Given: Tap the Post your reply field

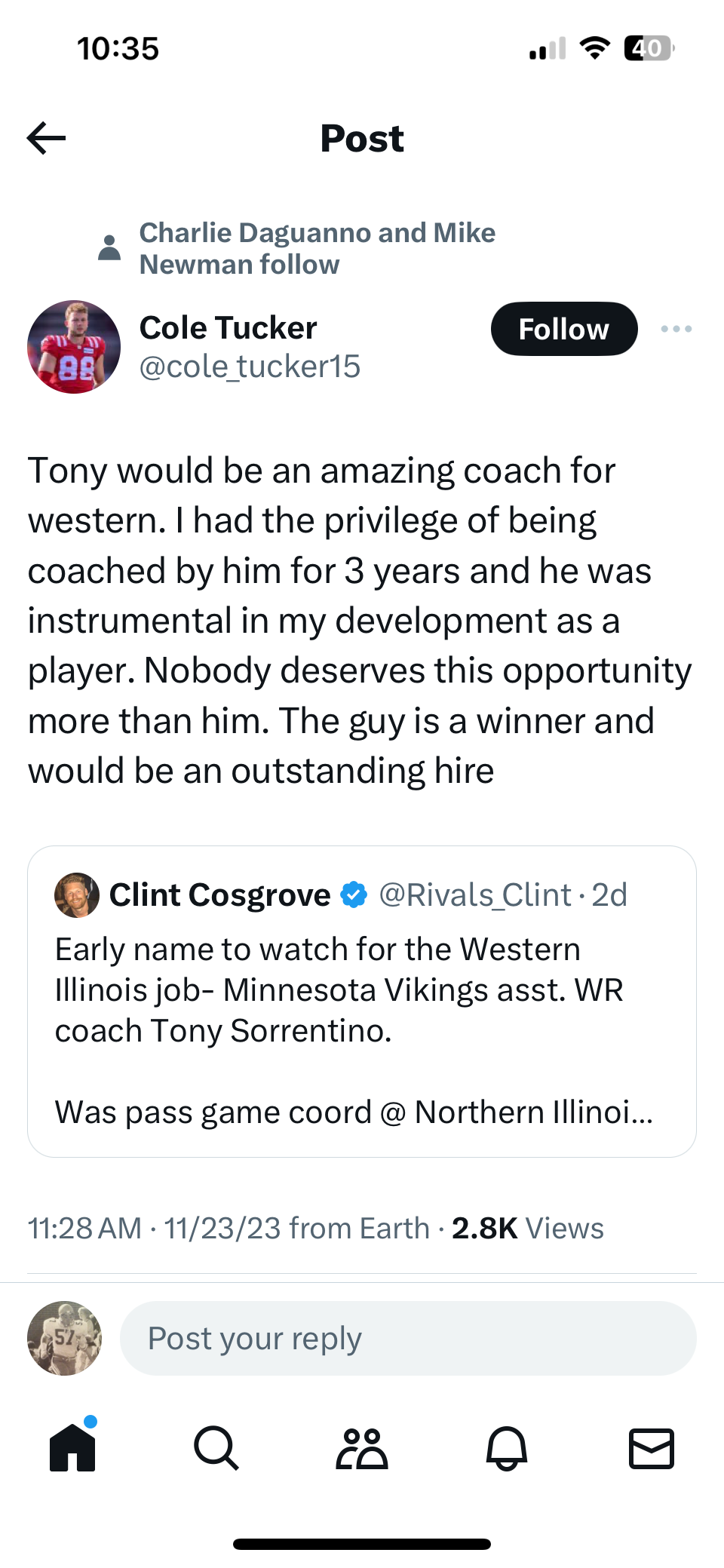Looking at the screenshot, I should click(407, 1338).
